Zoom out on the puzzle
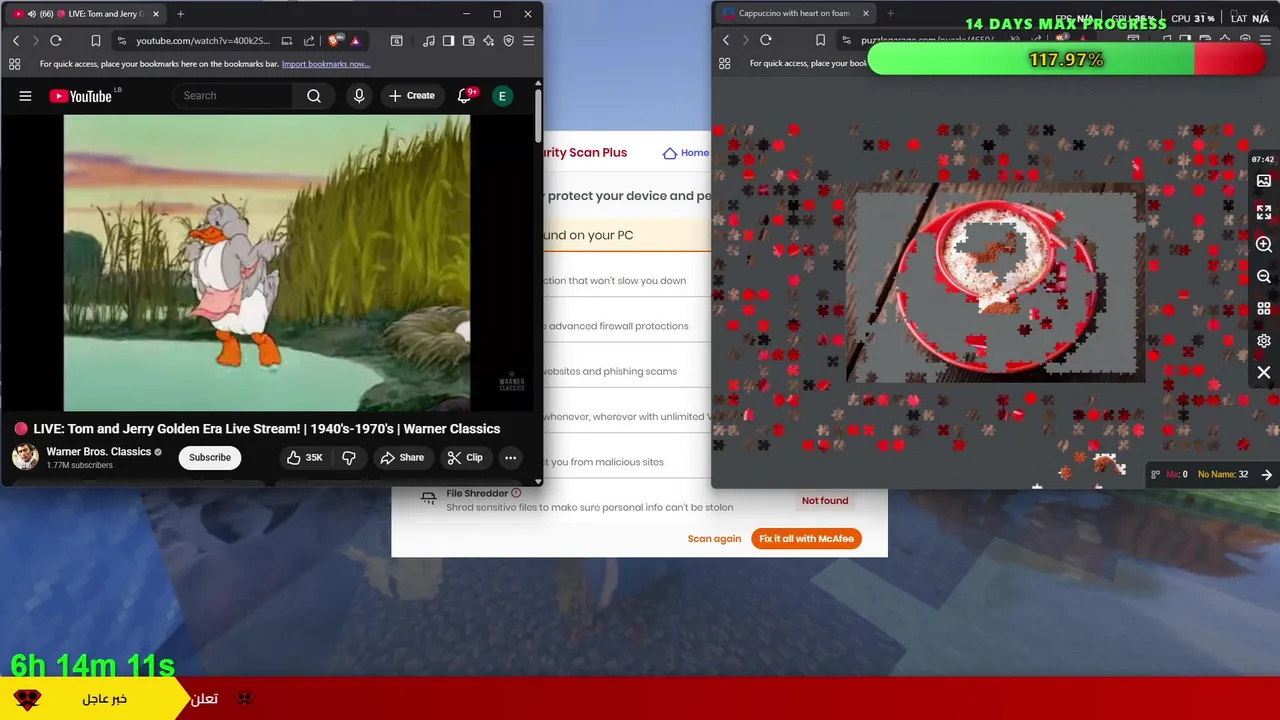Image resolution: width=1280 pixels, height=720 pixels. point(1264,277)
